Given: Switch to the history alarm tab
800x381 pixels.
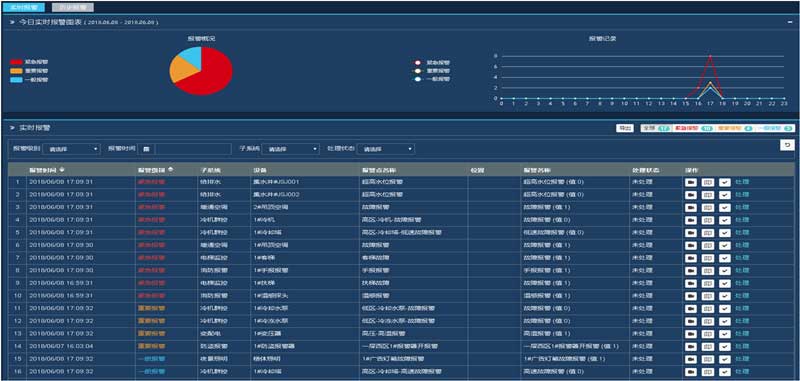Looking at the screenshot, I should tap(72, 8).
